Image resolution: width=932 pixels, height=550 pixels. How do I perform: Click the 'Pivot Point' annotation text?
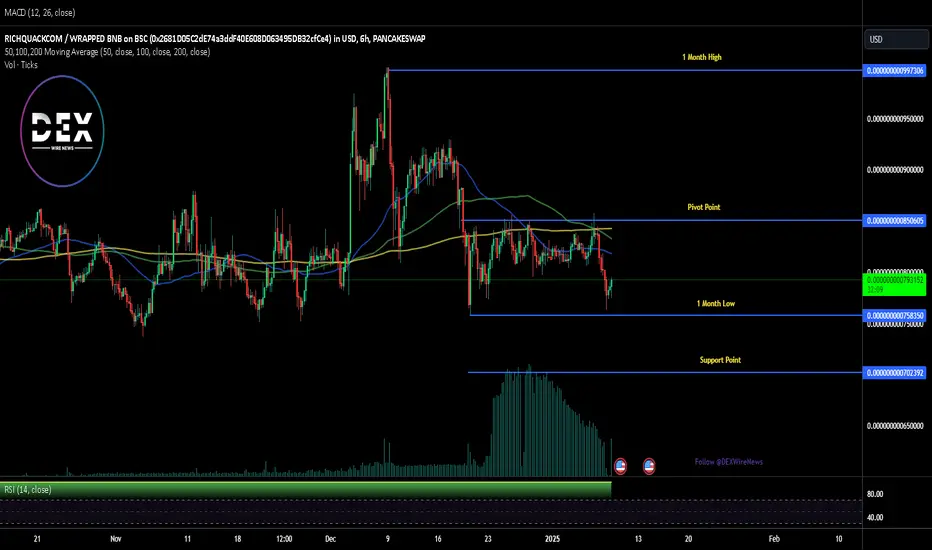tap(704, 207)
